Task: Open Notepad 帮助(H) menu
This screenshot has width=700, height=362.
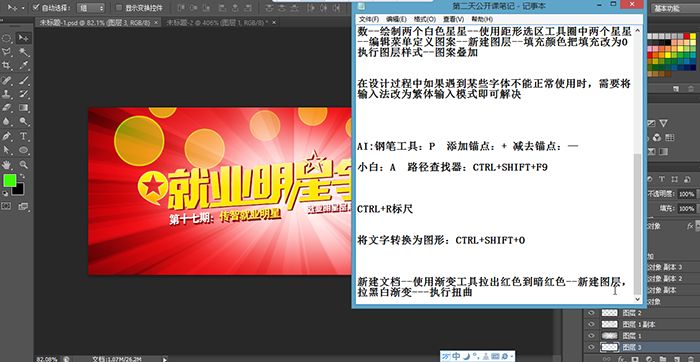Action: click(x=482, y=19)
